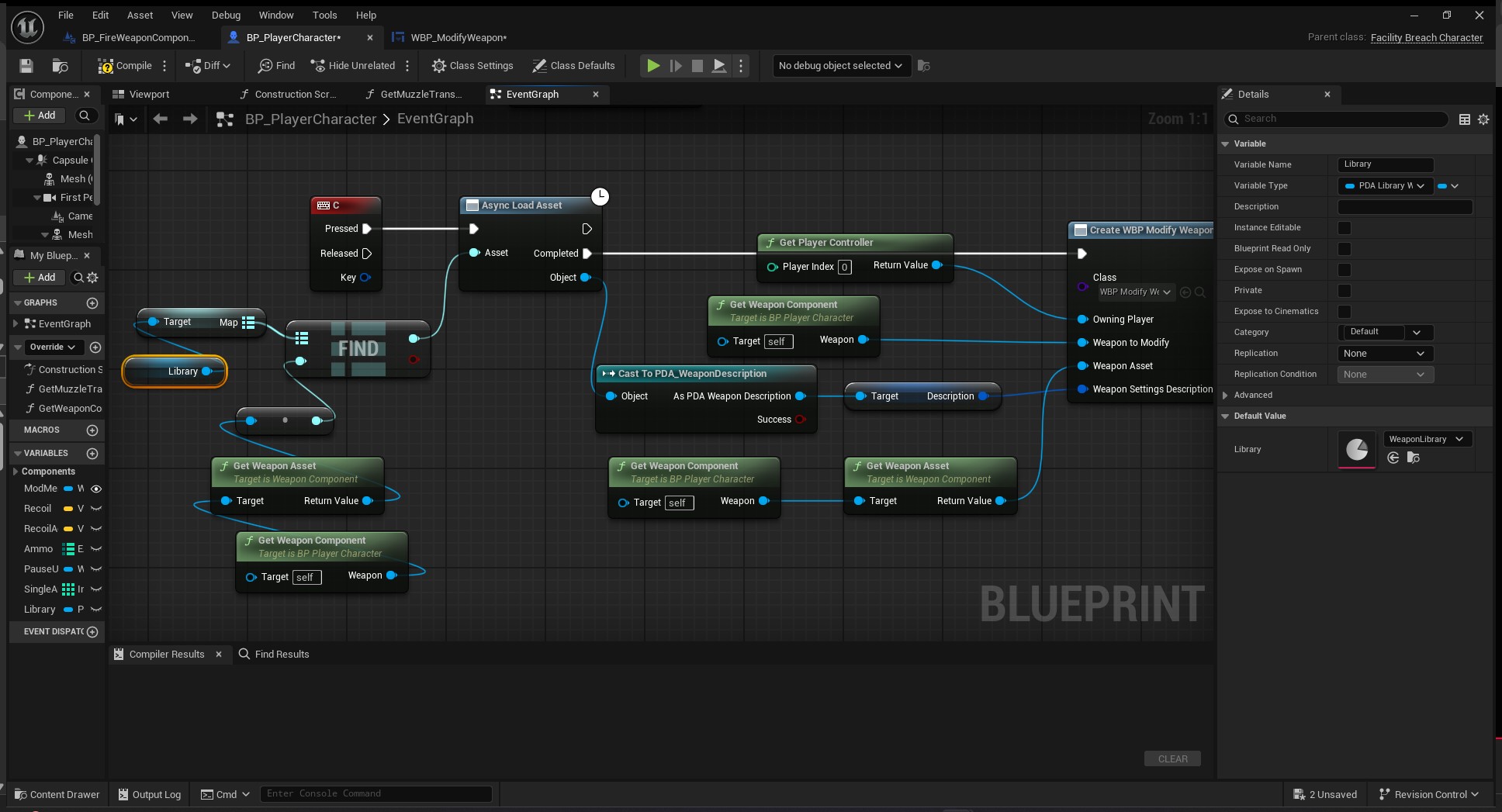Screen dimensions: 1502x812
Task: Enable Expose on Spawn checkbox
Action: click(x=1345, y=270)
